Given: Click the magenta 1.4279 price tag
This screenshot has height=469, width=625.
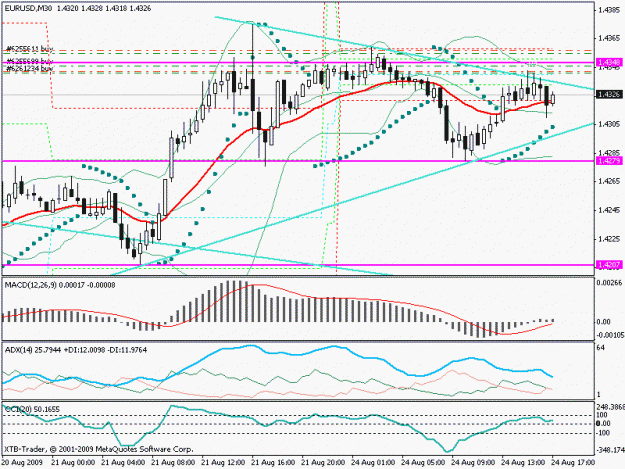Looking at the screenshot, I should pyautogui.click(x=609, y=161).
